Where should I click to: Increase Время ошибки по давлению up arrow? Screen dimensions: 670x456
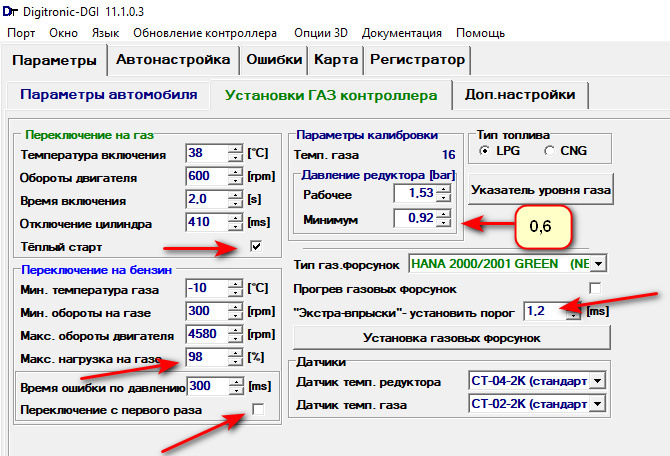(236, 382)
